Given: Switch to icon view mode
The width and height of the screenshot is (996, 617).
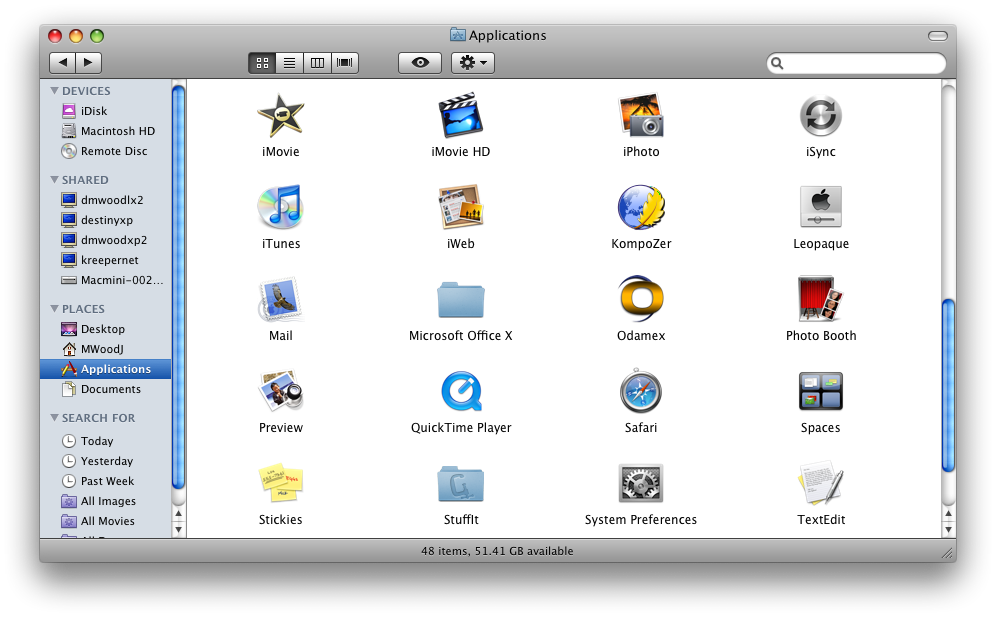Looking at the screenshot, I should (x=262, y=63).
